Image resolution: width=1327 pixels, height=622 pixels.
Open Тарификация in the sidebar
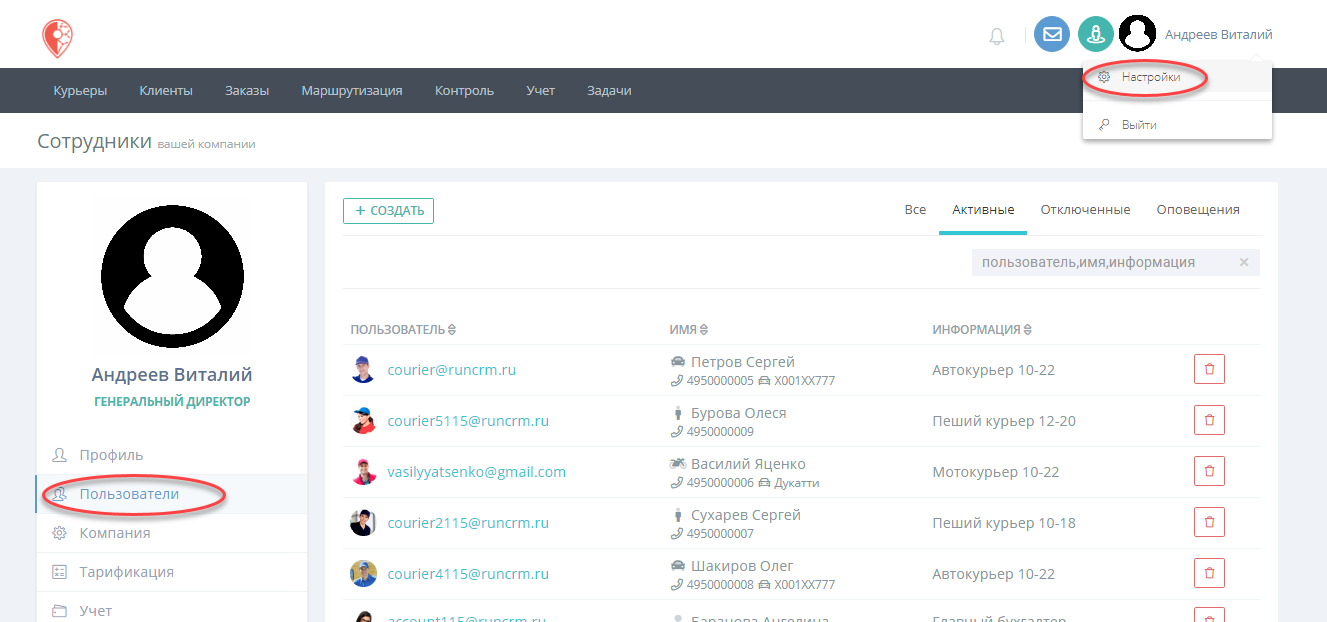pos(127,572)
